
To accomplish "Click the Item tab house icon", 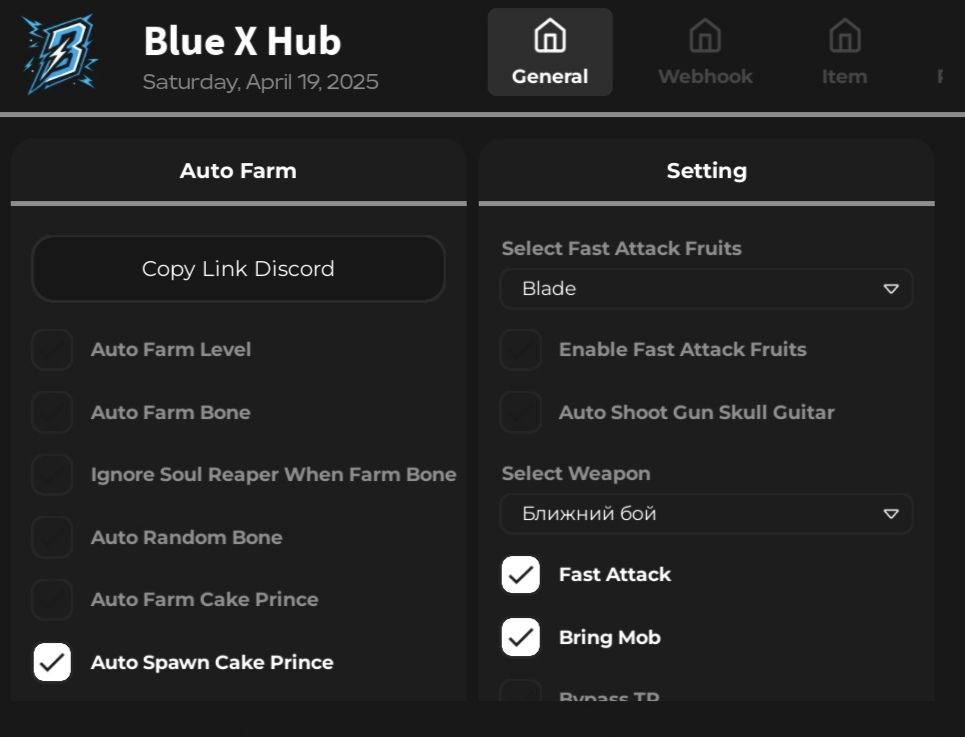I will pyautogui.click(x=844, y=37).
